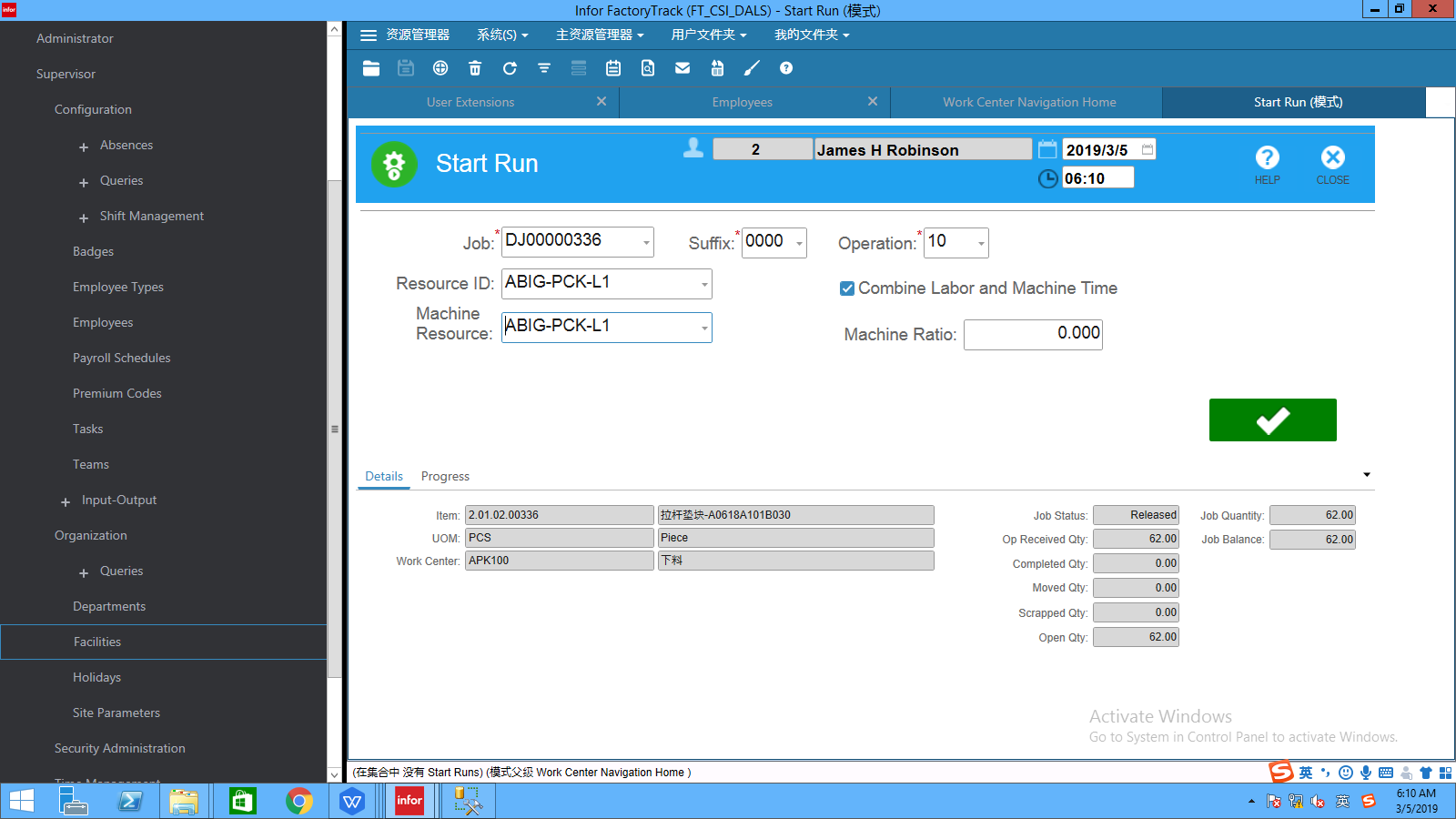Click the paintbrush icon in toolbar
The height and width of the screenshot is (819, 1456).
click(752, 68)
